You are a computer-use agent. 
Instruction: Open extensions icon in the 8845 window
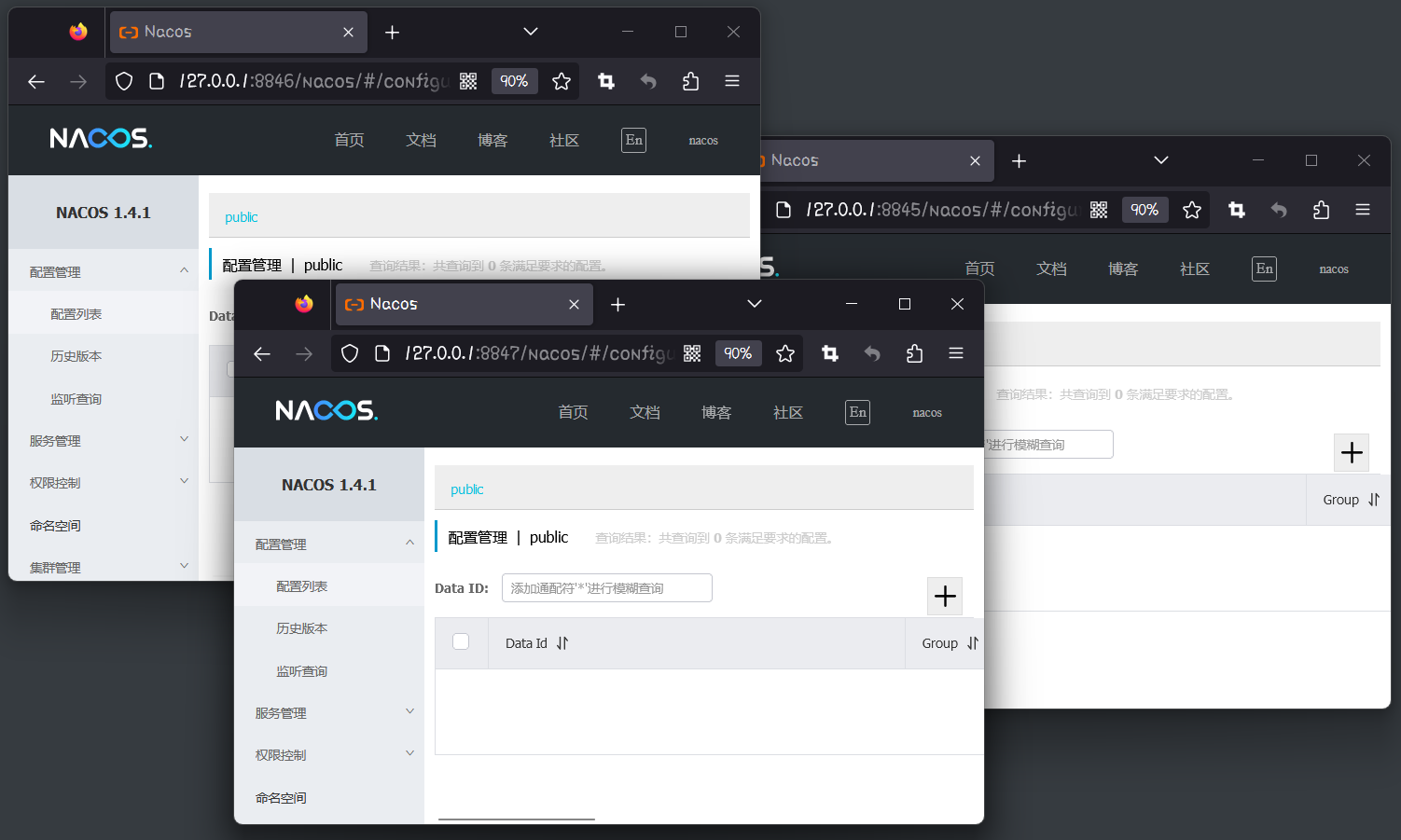point(1321,210)
